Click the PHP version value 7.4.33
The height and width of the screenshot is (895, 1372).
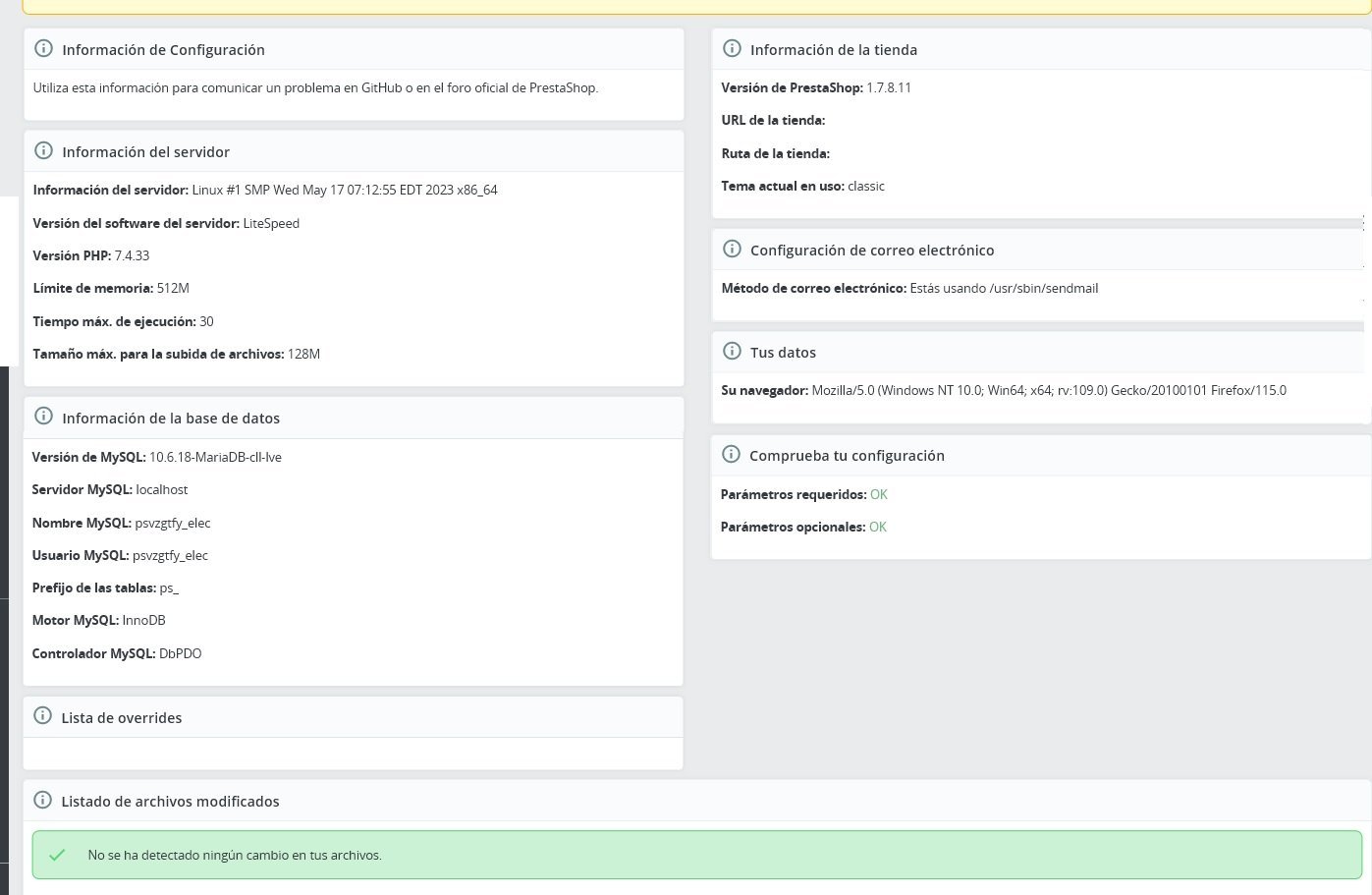132,255
